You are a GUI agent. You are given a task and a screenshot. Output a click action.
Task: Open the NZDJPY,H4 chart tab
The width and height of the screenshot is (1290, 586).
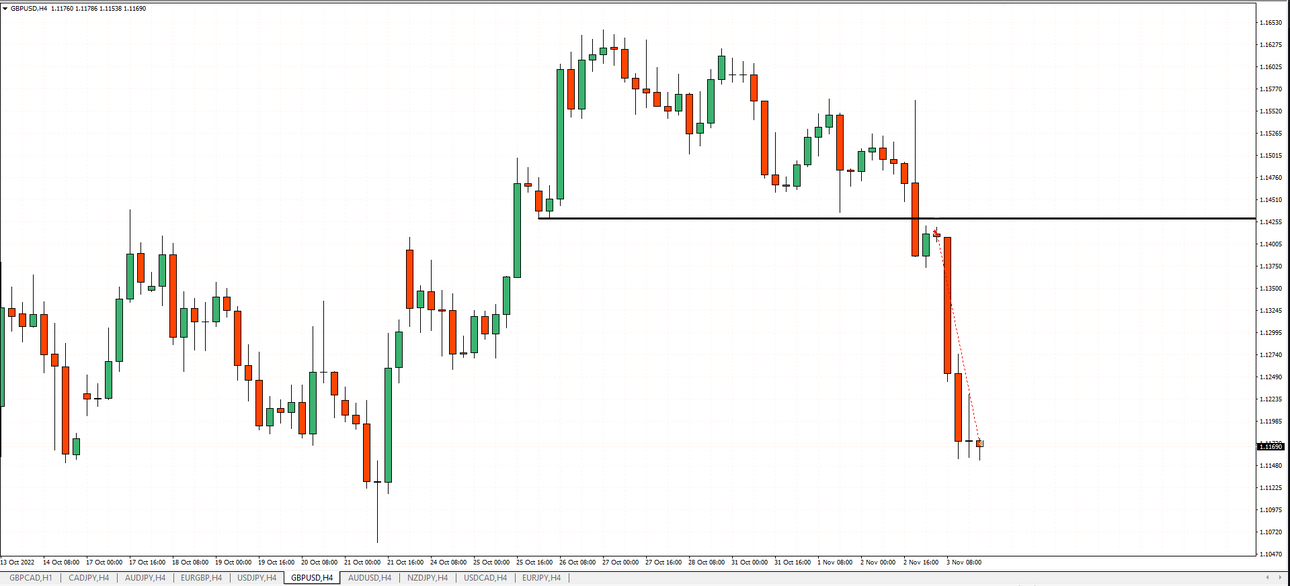427,578
